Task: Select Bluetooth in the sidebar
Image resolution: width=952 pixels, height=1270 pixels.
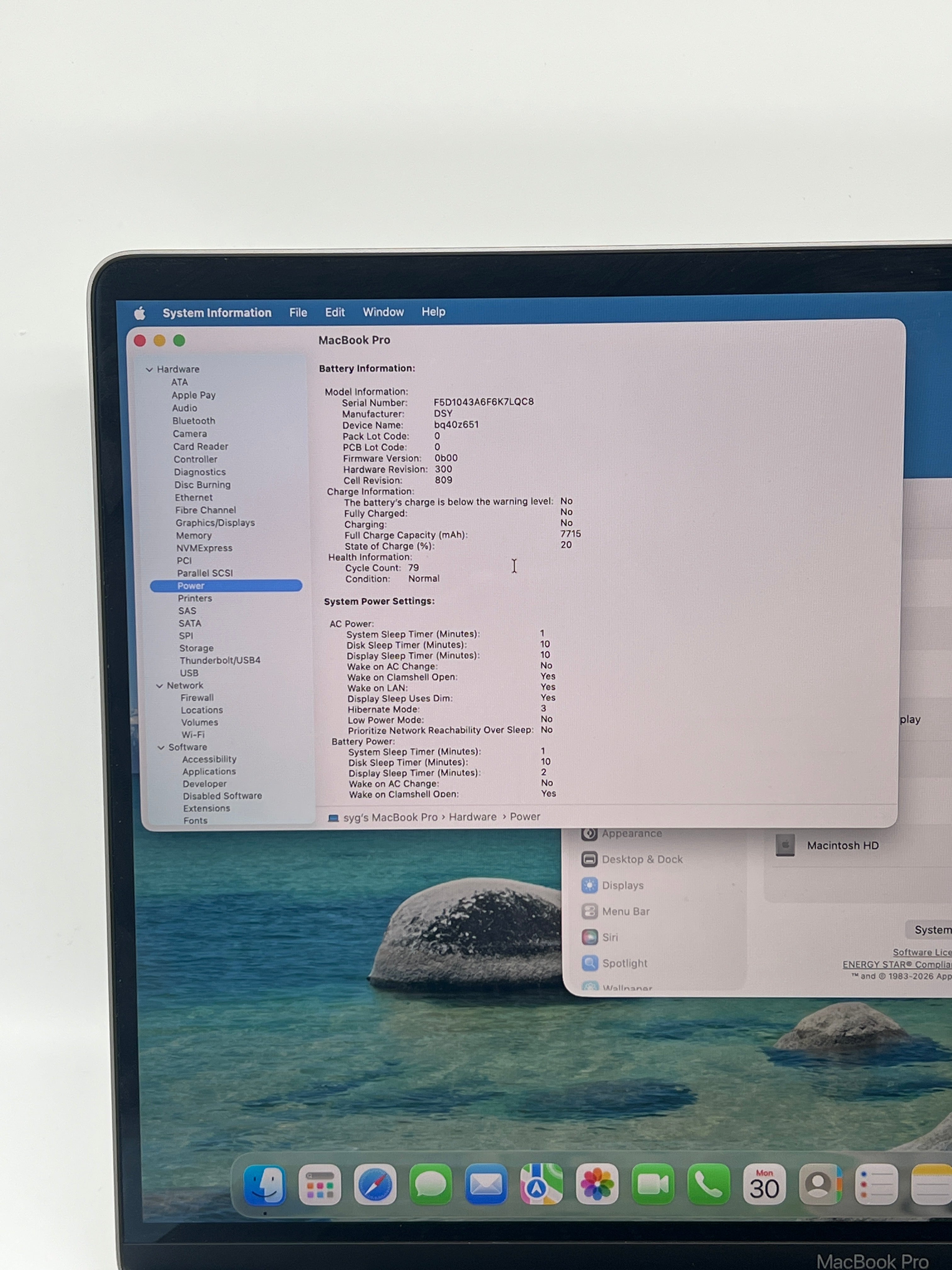Action: click(193, 421)
